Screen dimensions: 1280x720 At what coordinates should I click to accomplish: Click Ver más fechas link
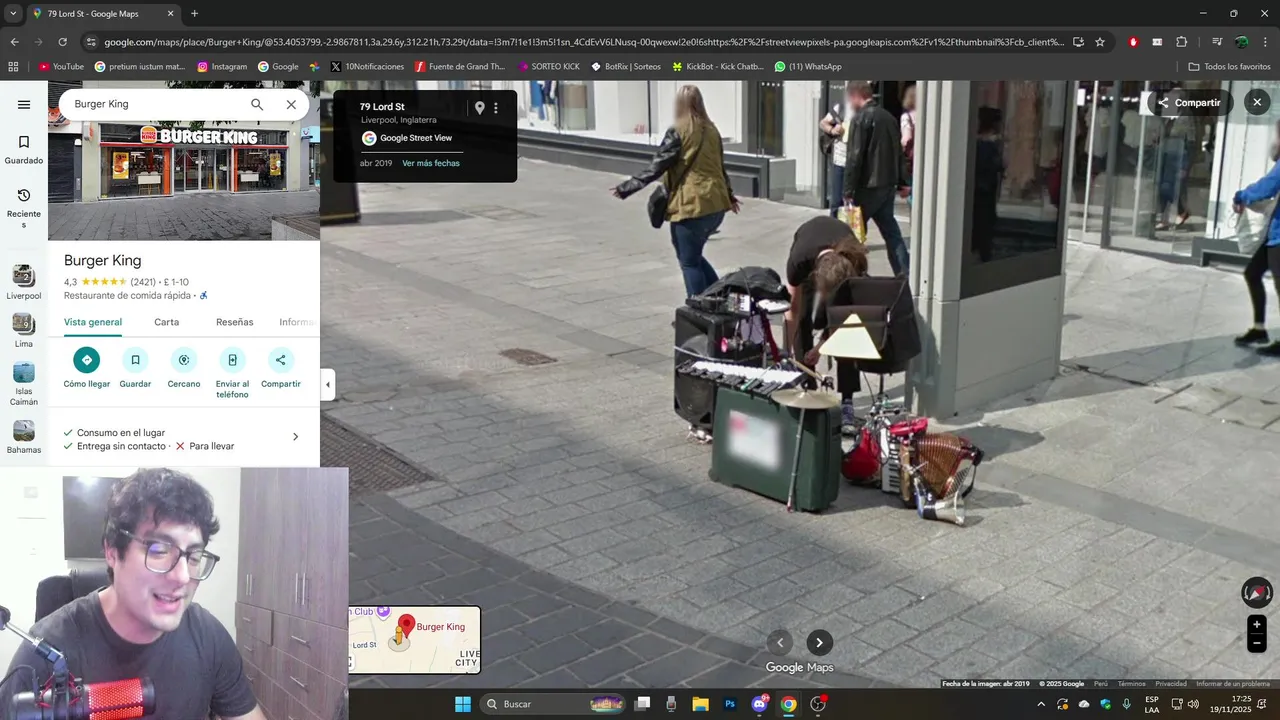point(431,163)
